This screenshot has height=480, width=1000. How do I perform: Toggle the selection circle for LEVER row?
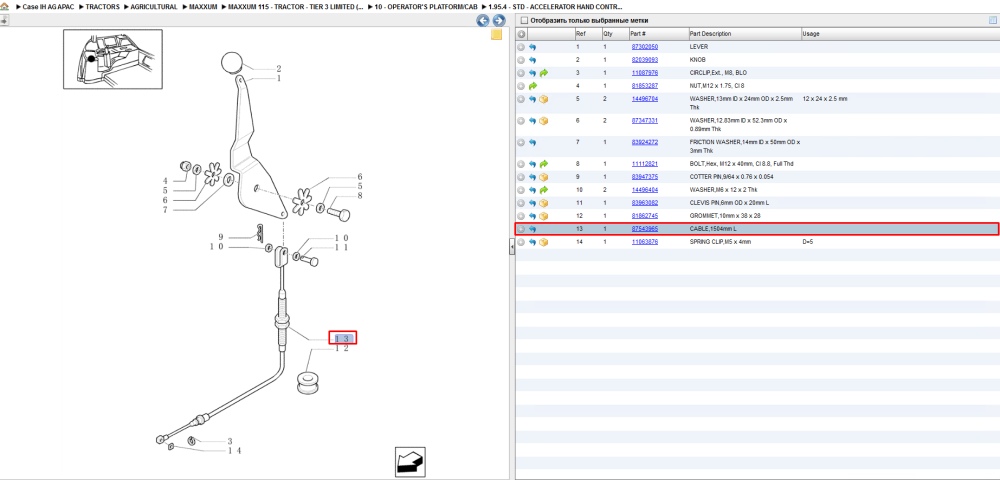(x=521, y=47)
